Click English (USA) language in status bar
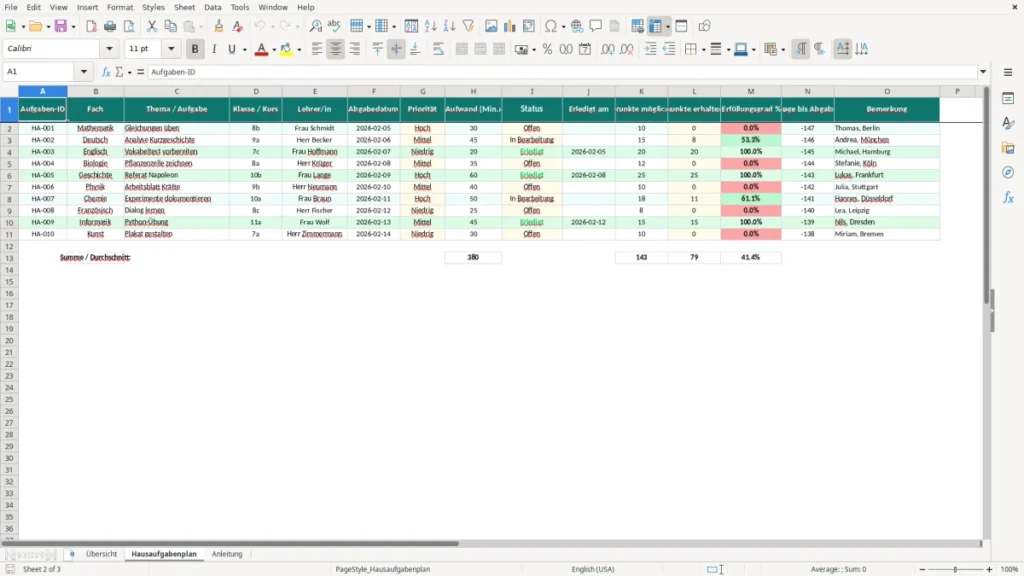 (593, 569)
